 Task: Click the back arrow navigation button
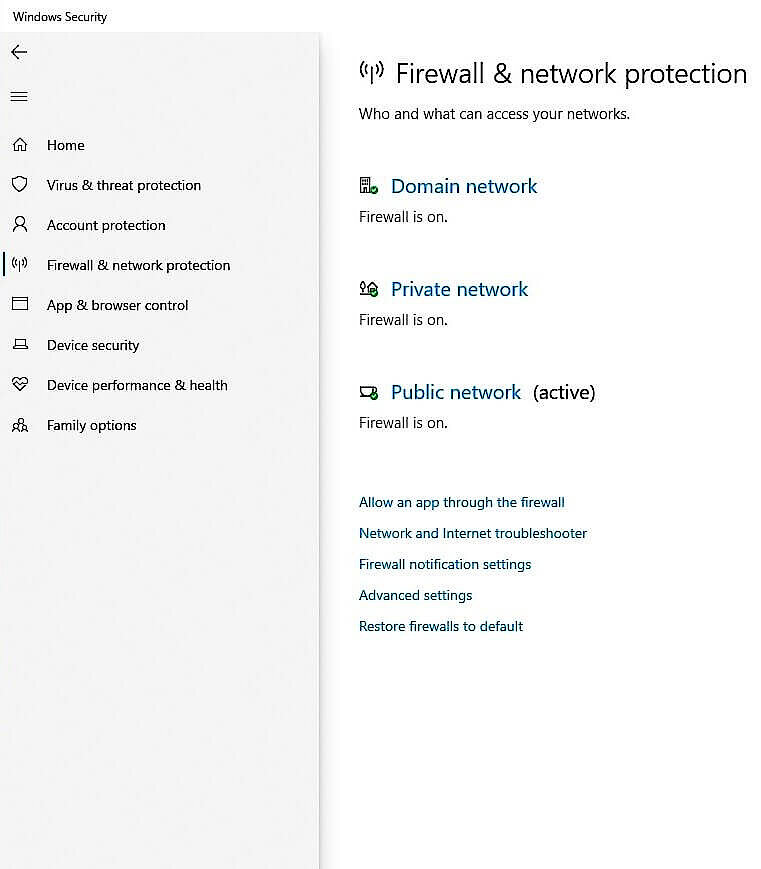point(18,52)
